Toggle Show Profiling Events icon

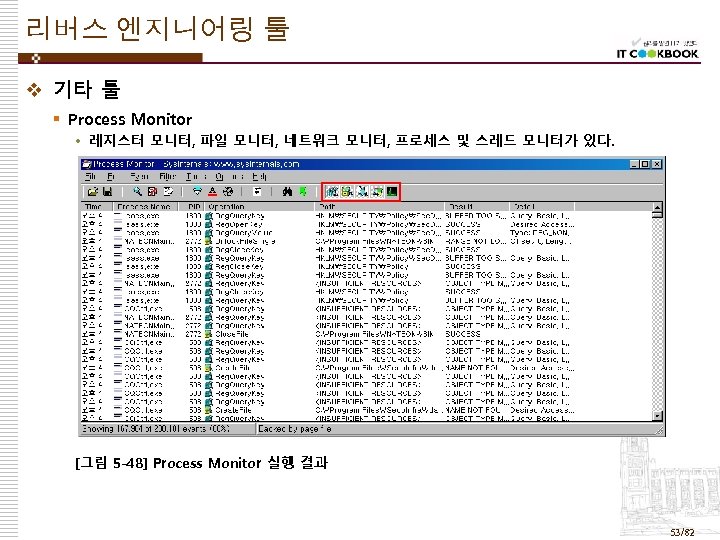[x=392, y=191]
